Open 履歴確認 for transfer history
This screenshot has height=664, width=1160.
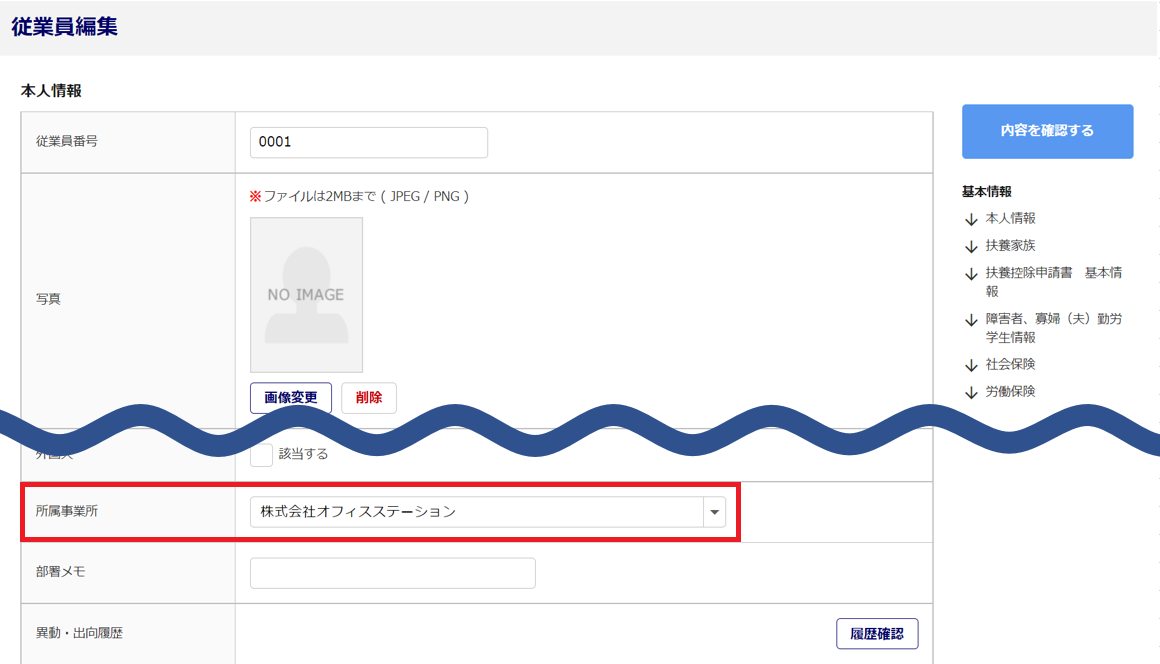[877, 633]
